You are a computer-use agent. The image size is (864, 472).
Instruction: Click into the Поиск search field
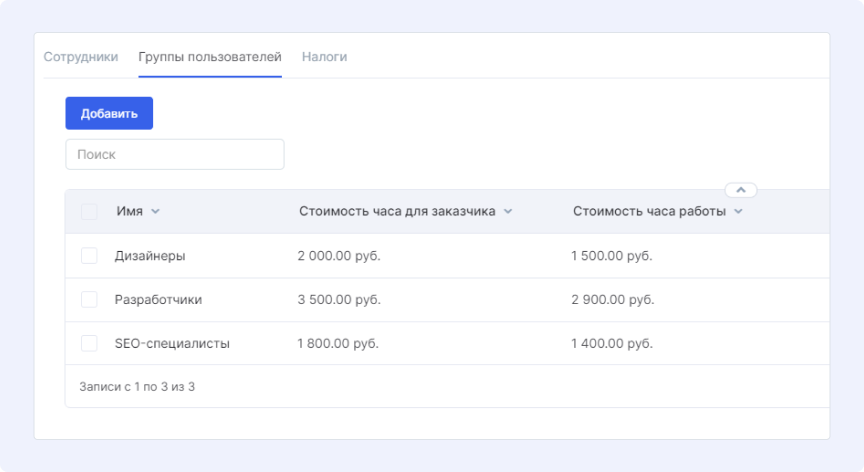click(x=175, y=154)
